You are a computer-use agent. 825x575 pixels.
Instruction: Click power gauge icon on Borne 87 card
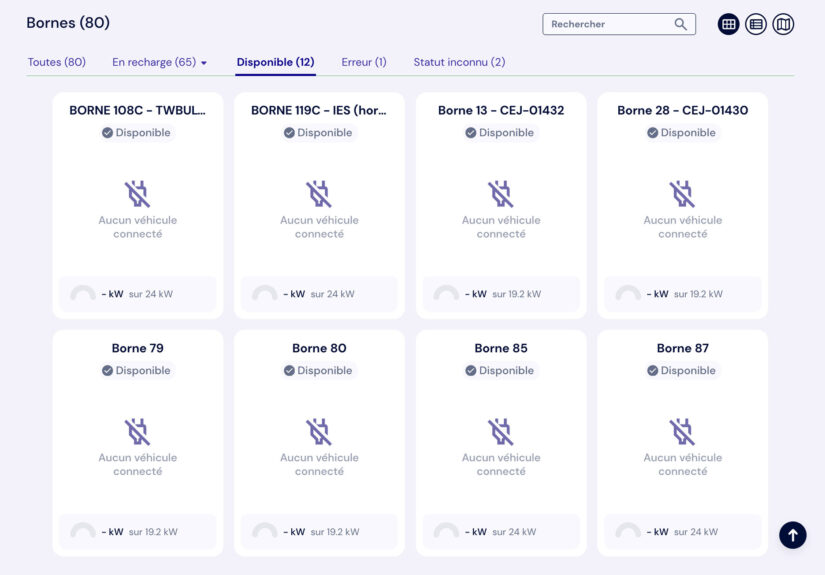(x=628, y=530)
